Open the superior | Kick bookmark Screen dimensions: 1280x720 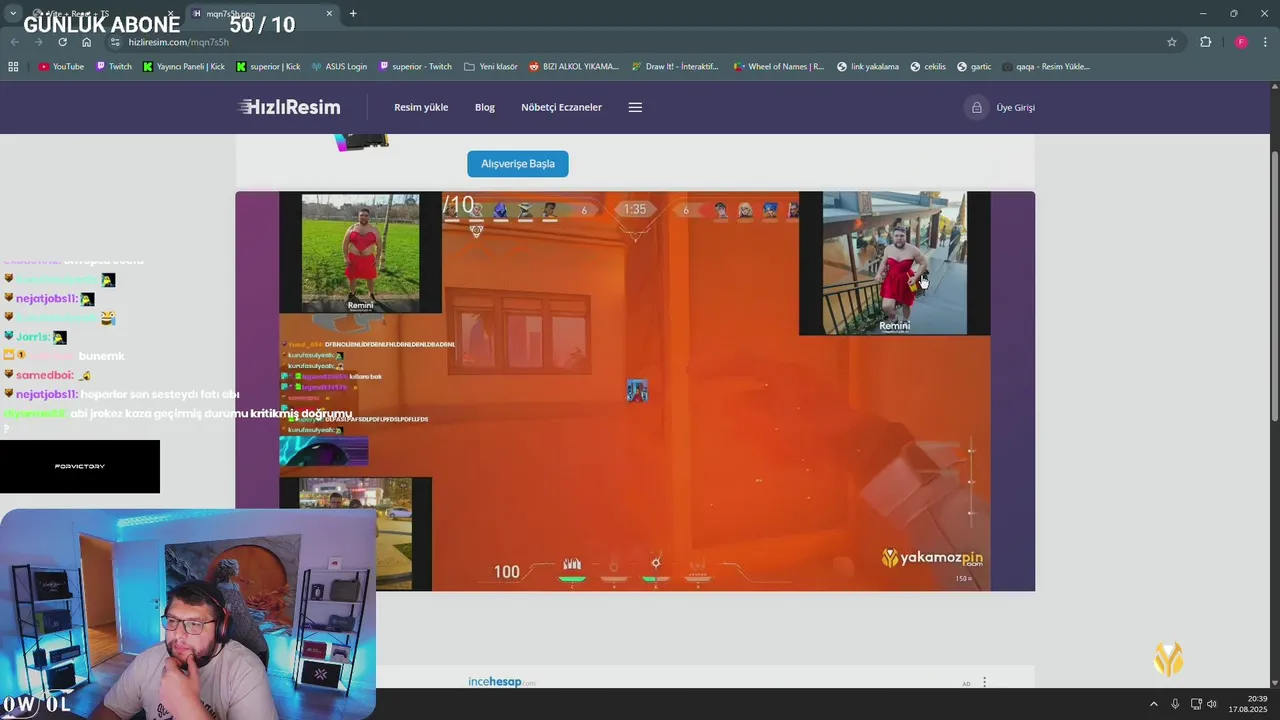[x=268, y=67]
